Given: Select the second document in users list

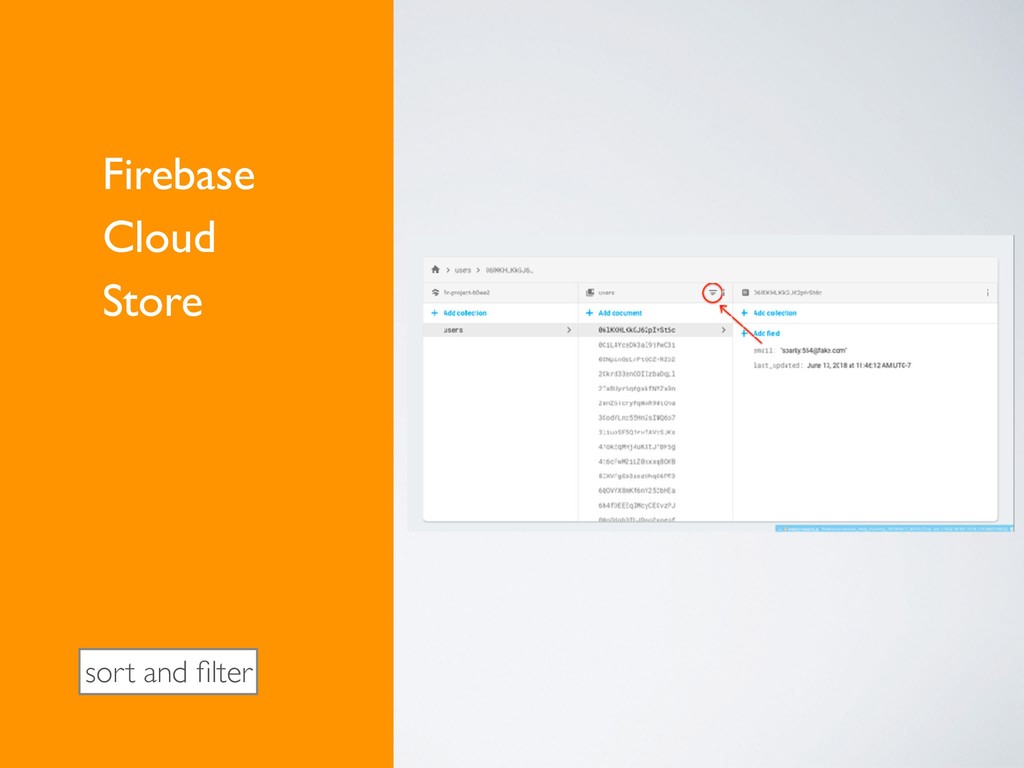Looking at the screenshot, I should [x=637, y=345].
